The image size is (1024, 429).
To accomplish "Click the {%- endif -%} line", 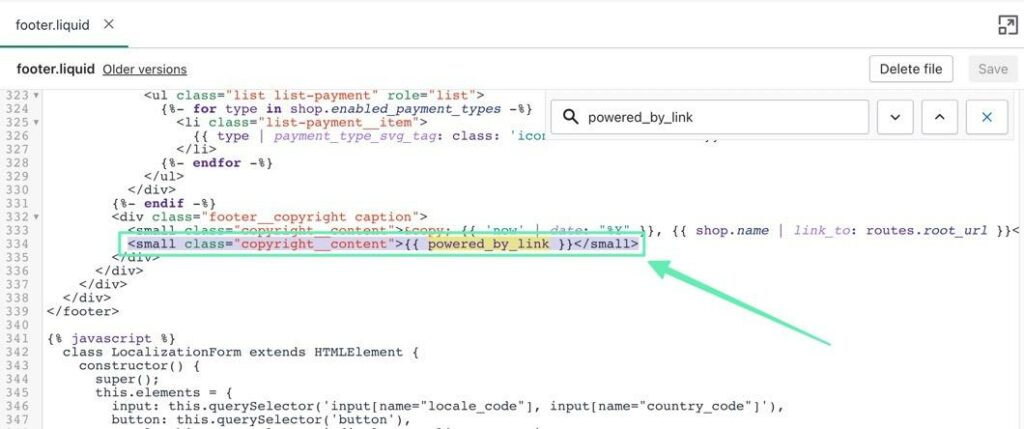I will point(164,204).
